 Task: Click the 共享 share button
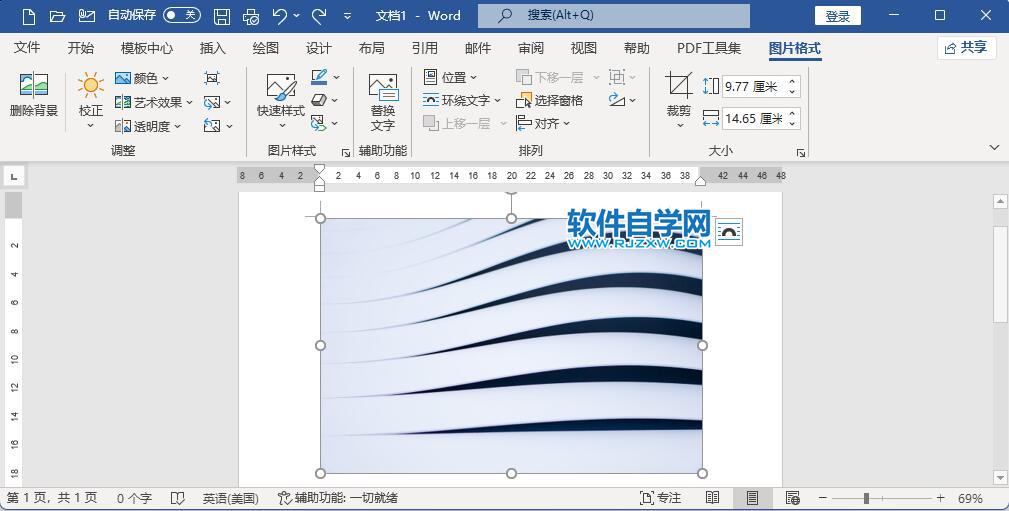[966, 48]
